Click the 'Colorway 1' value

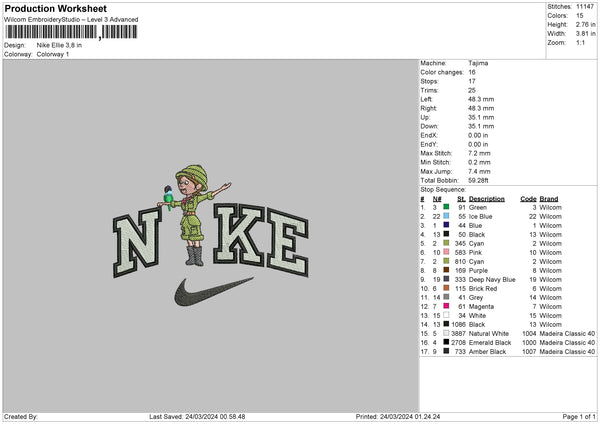[53, 54]
